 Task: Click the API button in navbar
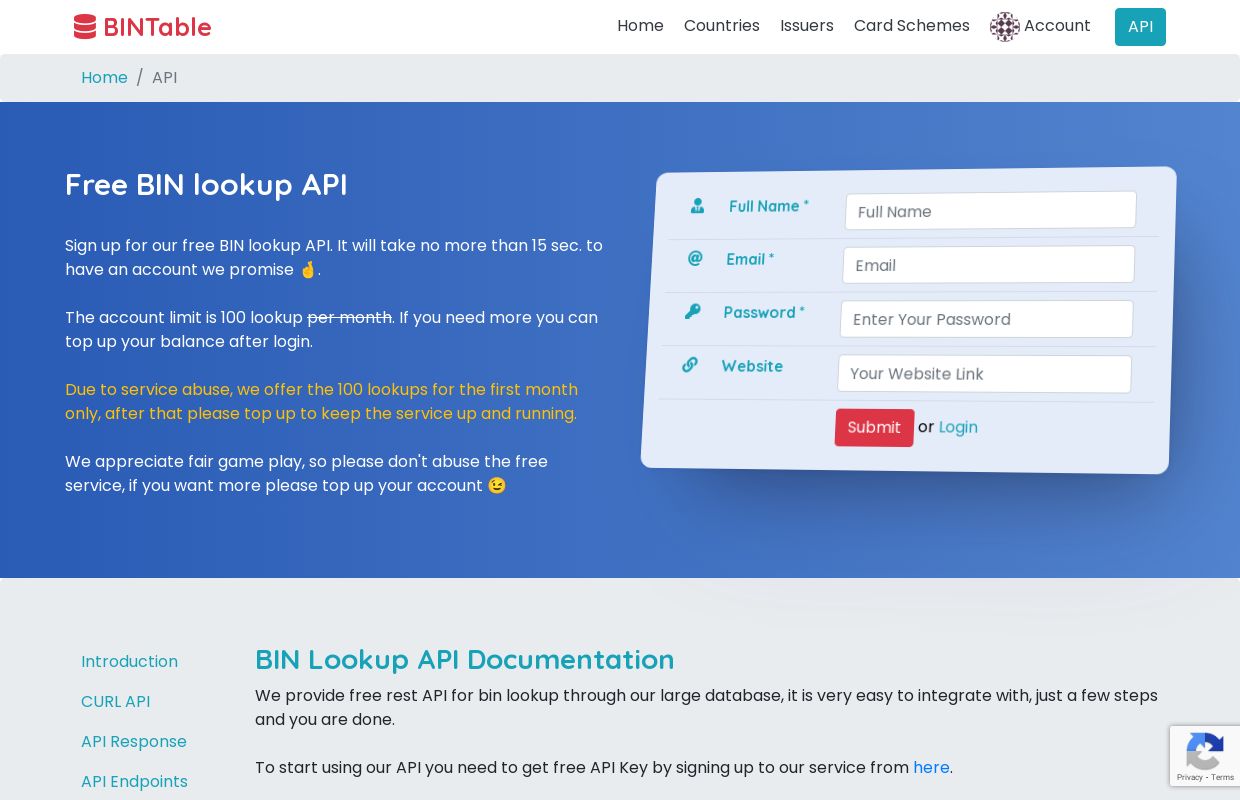[1140, 27]
